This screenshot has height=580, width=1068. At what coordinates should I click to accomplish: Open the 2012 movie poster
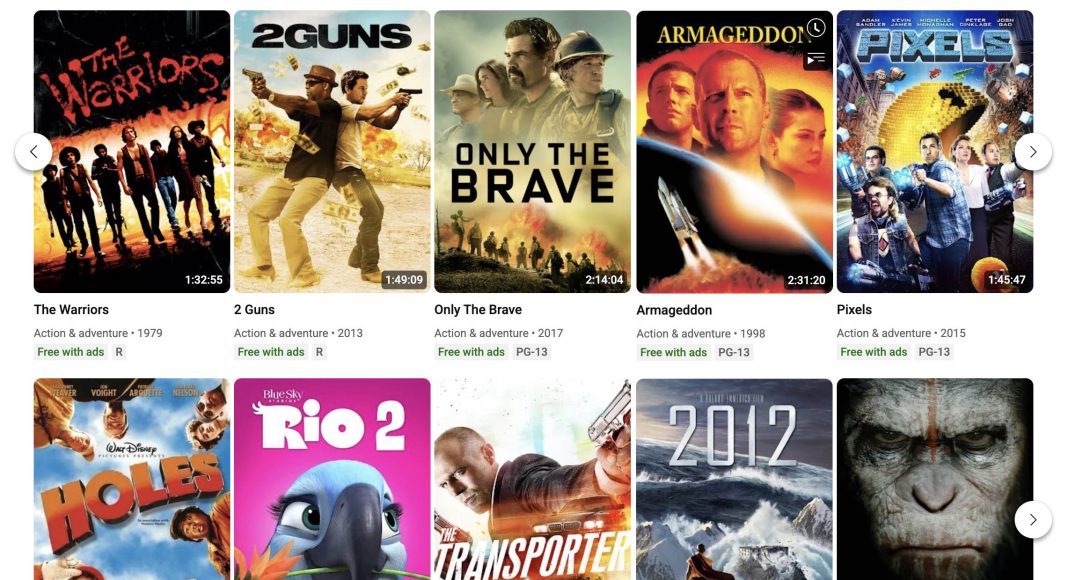coord(734,479)
